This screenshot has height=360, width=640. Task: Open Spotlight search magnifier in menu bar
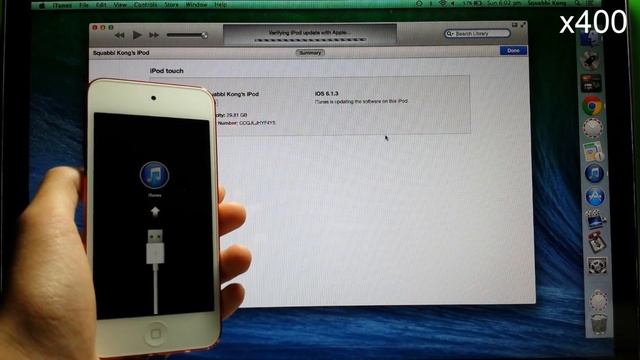click(578, 3)
